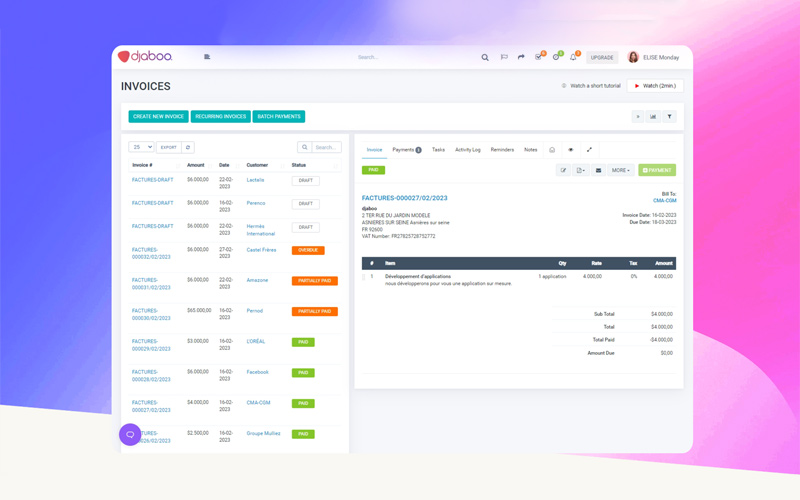Screen dimensions: 800x500
Task: Open the Notes tab
Action: 531,150
